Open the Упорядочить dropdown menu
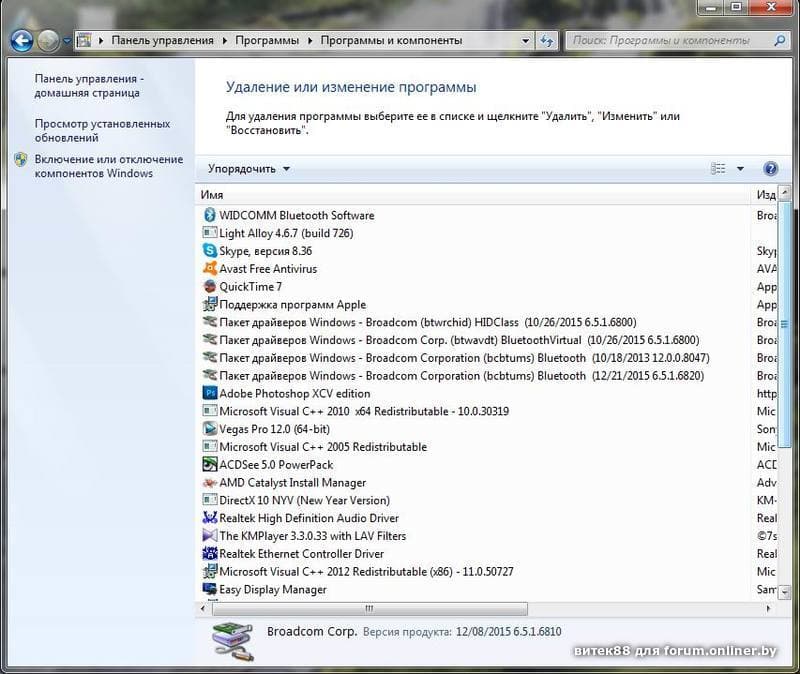 [x=249, y=169]
